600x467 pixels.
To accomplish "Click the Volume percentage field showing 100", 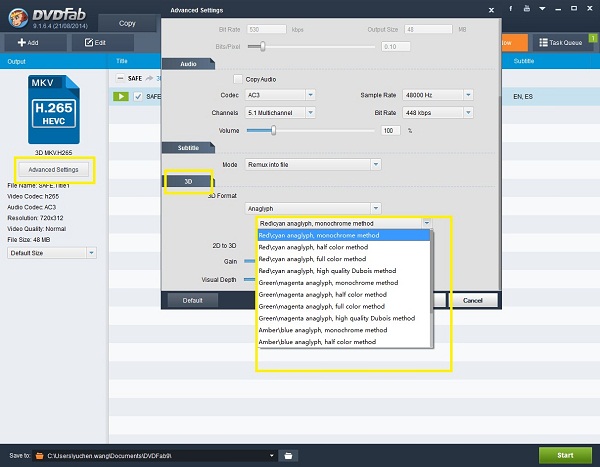I will (x=391, y=131).
